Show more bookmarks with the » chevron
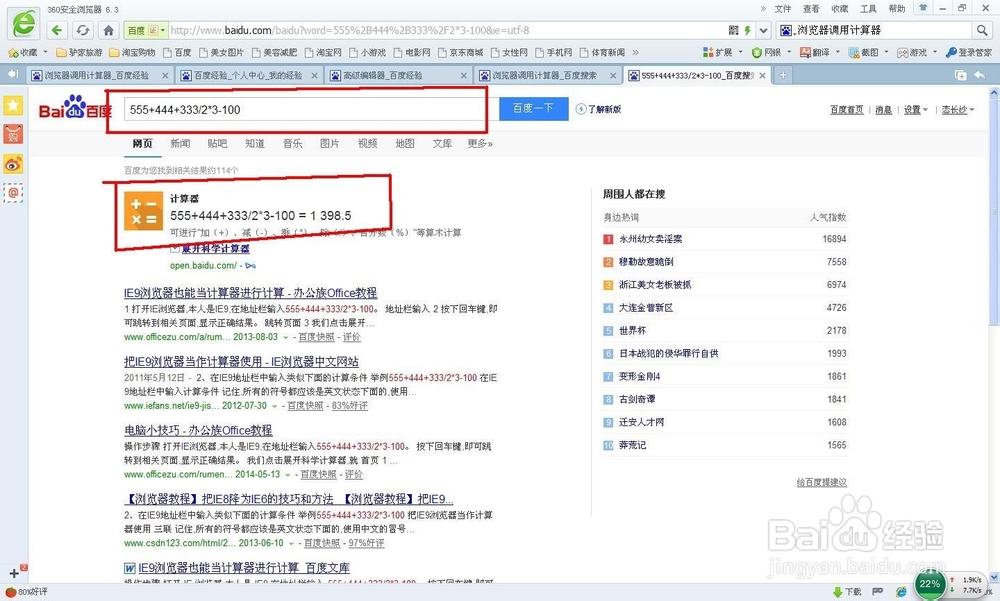Image resolution: width=1000 pixels, height=601 pixels. (x=635, y=52)
